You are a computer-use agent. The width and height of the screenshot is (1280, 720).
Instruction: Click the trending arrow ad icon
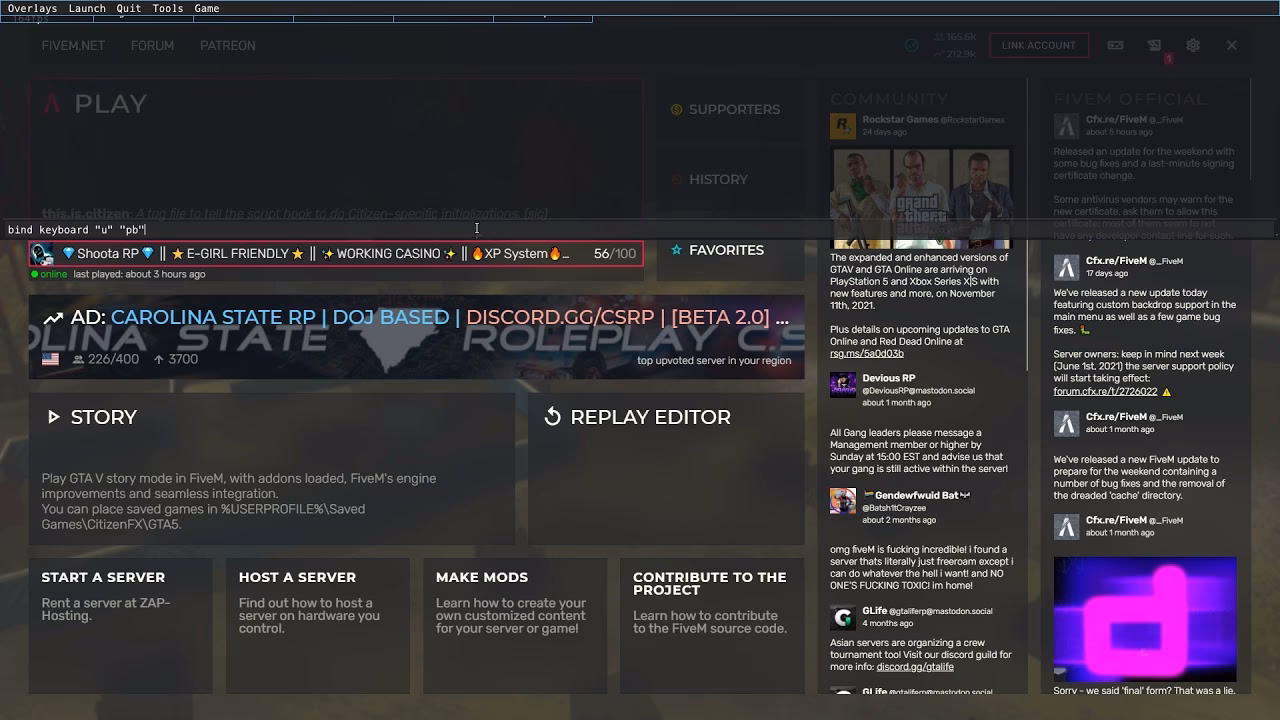tap(53, 318)
